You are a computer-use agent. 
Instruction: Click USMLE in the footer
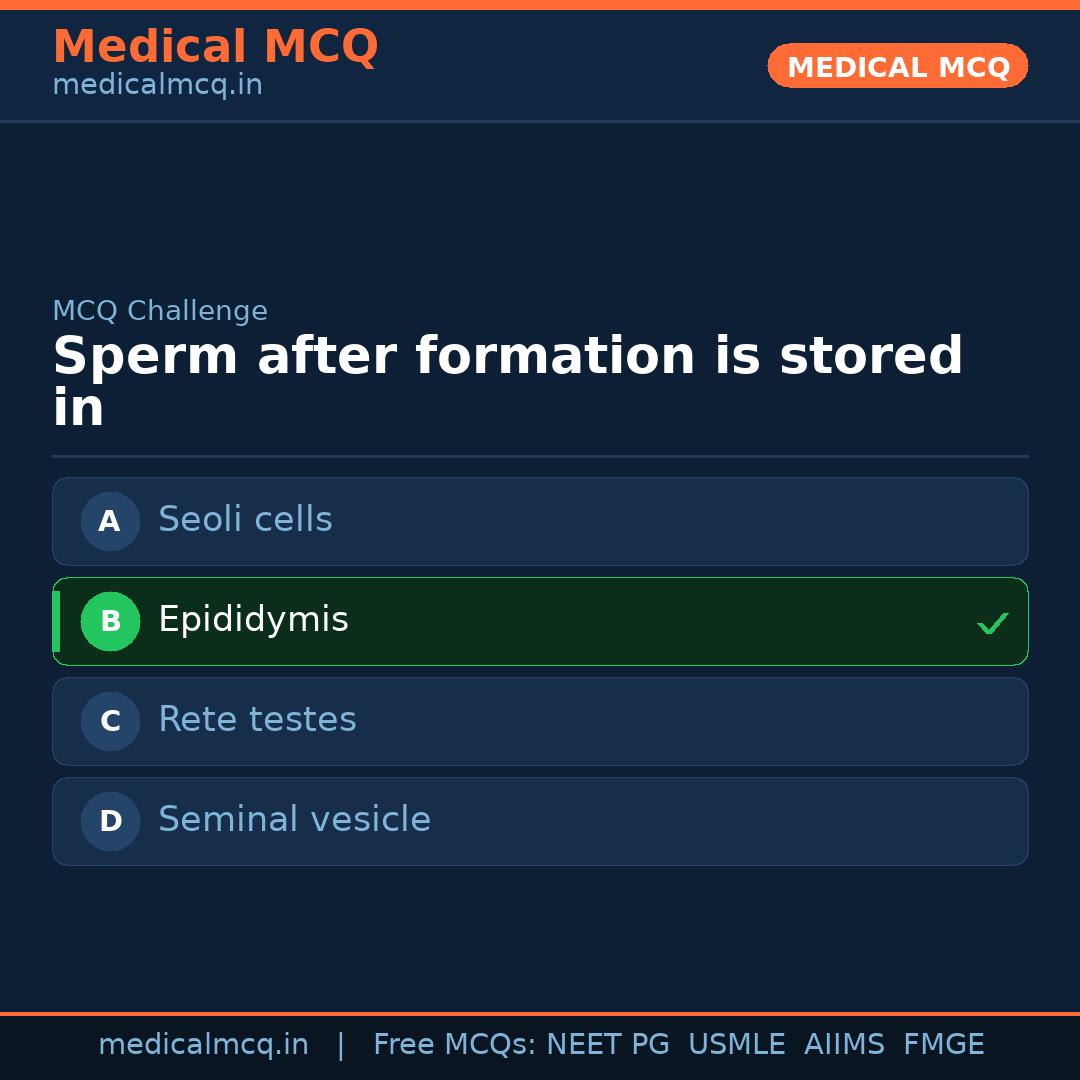[x=736, y=1045]
